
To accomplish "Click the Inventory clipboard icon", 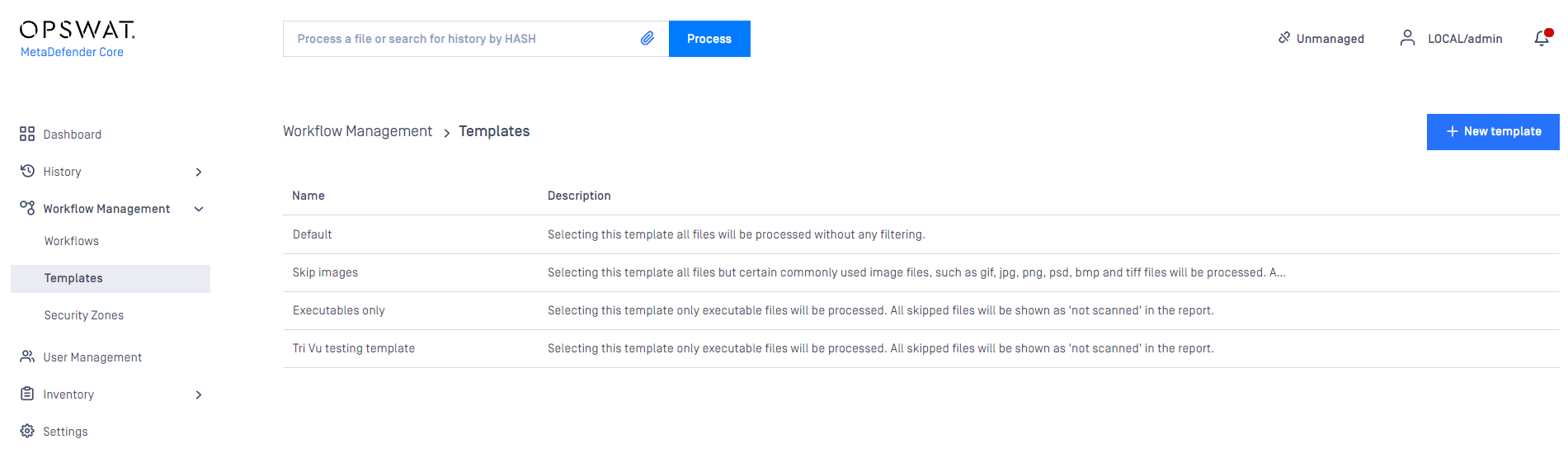I will point(27,394).
